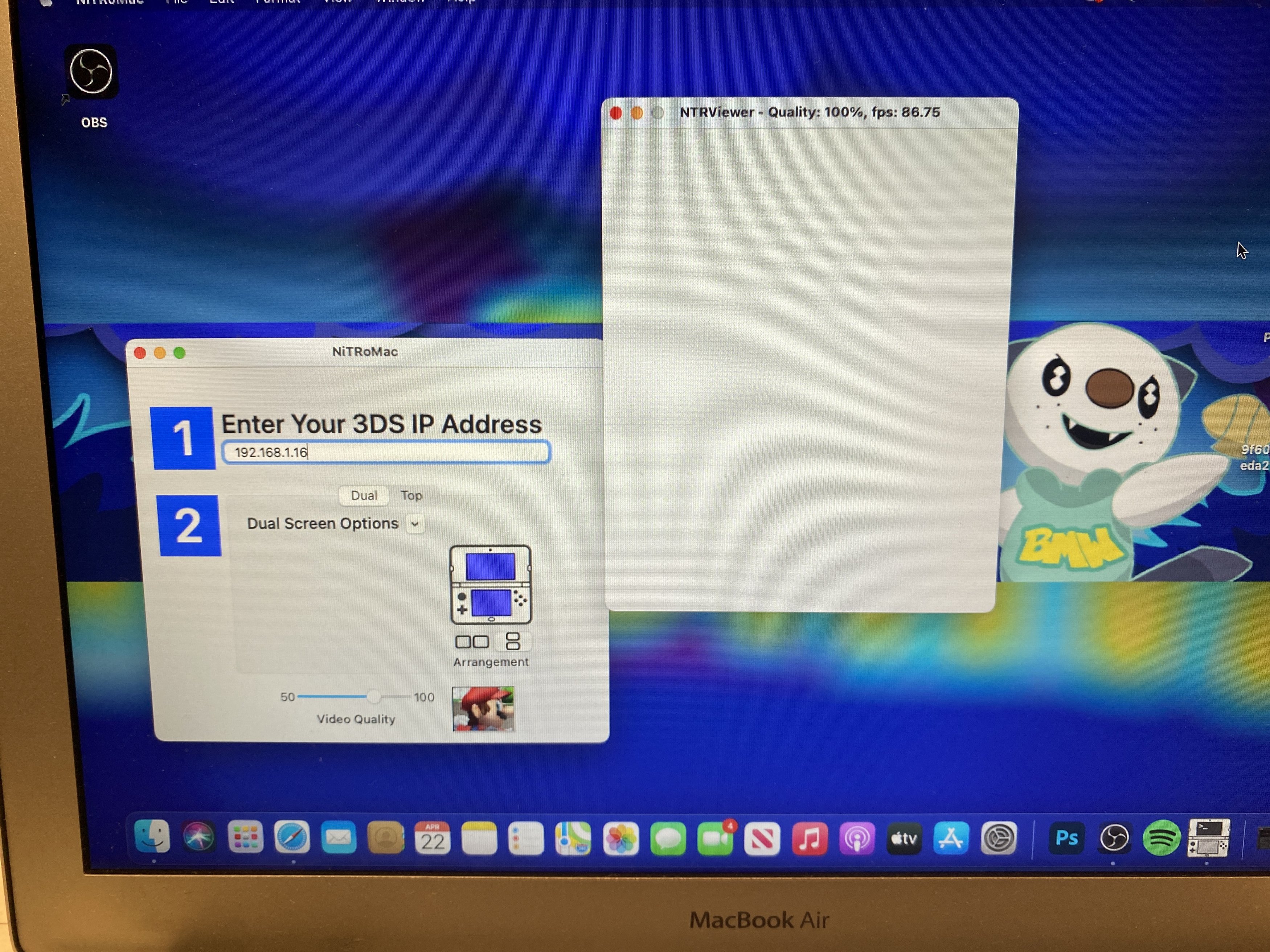This screenshot has width=1270, height=952.
Task: Expand the Dual Screen Options dropdown
Action: 414,524
